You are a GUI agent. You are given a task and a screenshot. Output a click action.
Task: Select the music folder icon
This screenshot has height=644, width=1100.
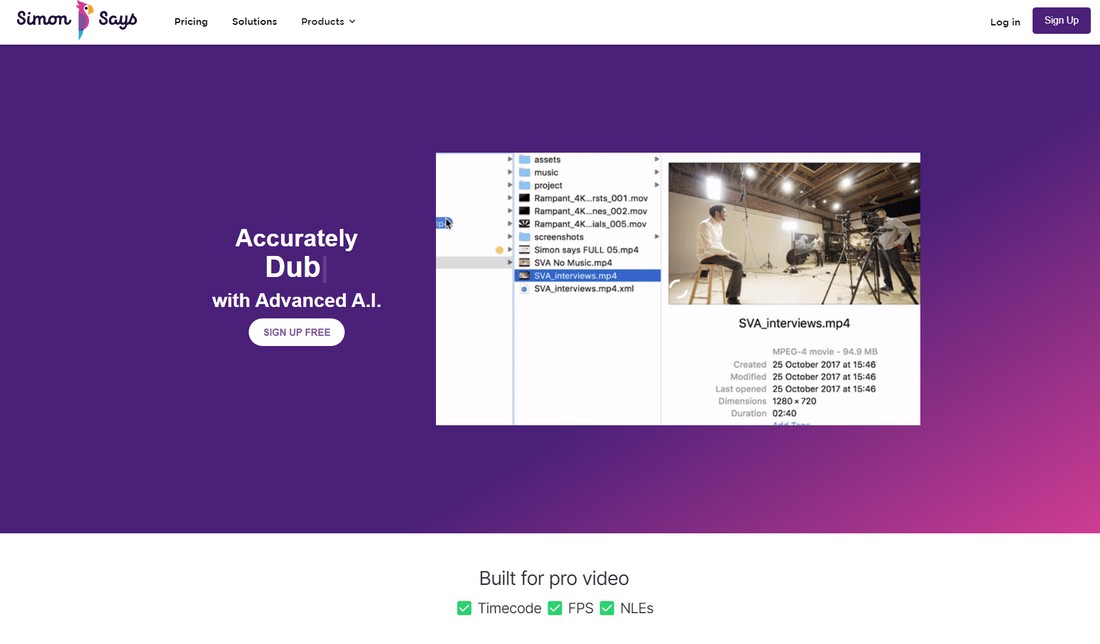(524, 173)
